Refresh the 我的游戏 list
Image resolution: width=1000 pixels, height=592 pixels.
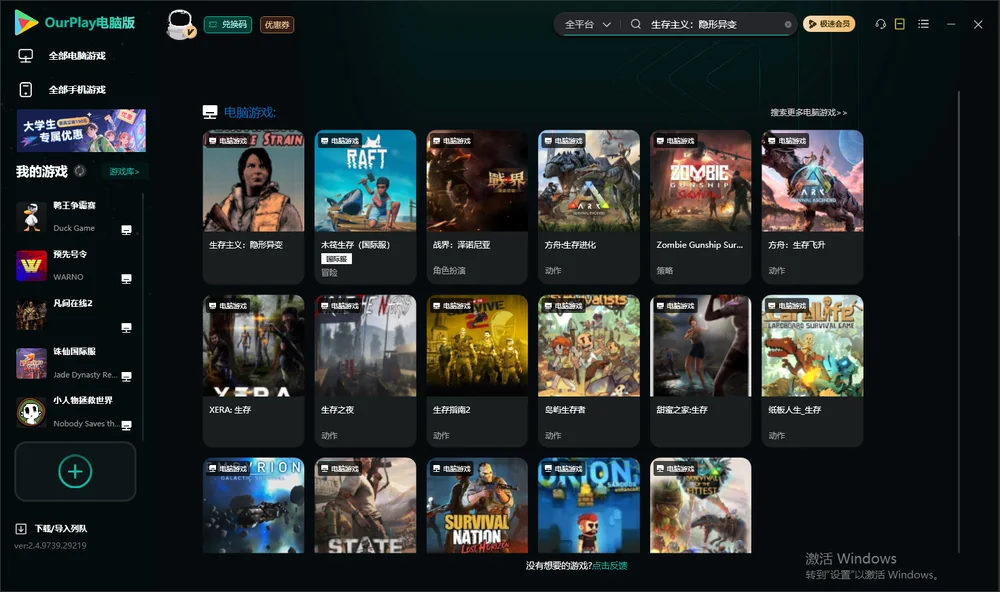[x=80, y=171]
